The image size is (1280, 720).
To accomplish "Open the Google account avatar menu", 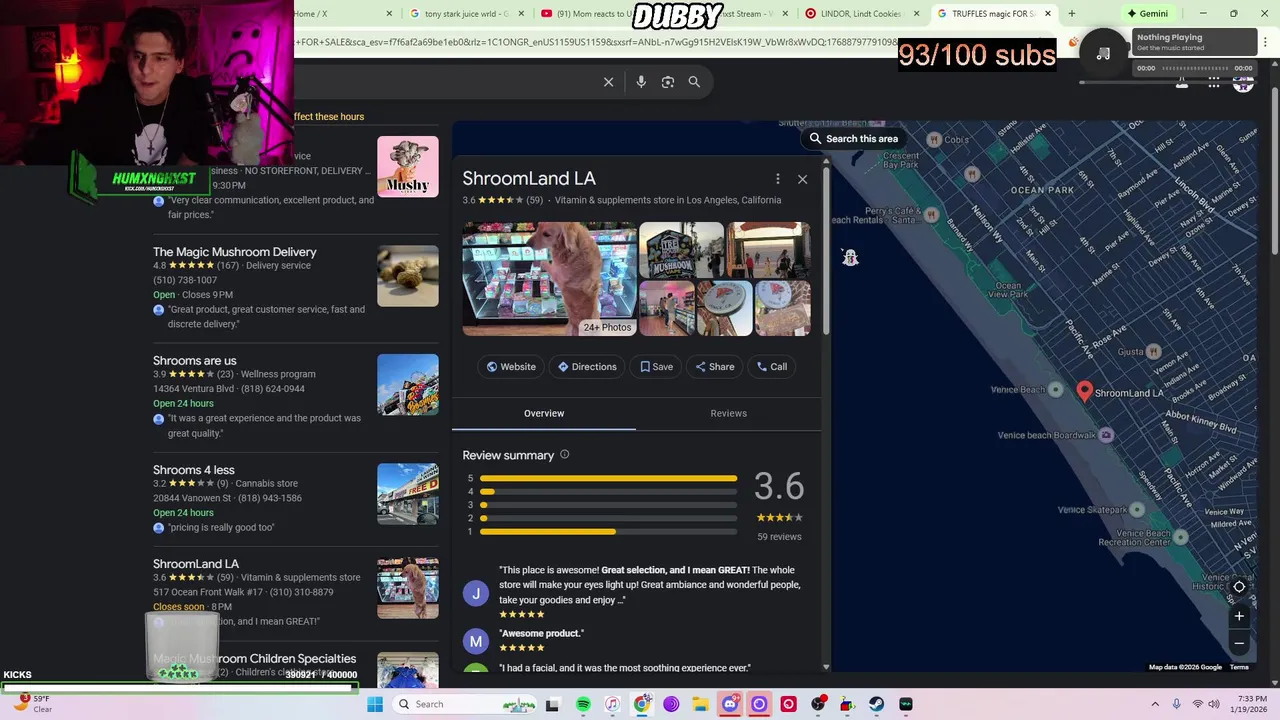I will 1243,84.
